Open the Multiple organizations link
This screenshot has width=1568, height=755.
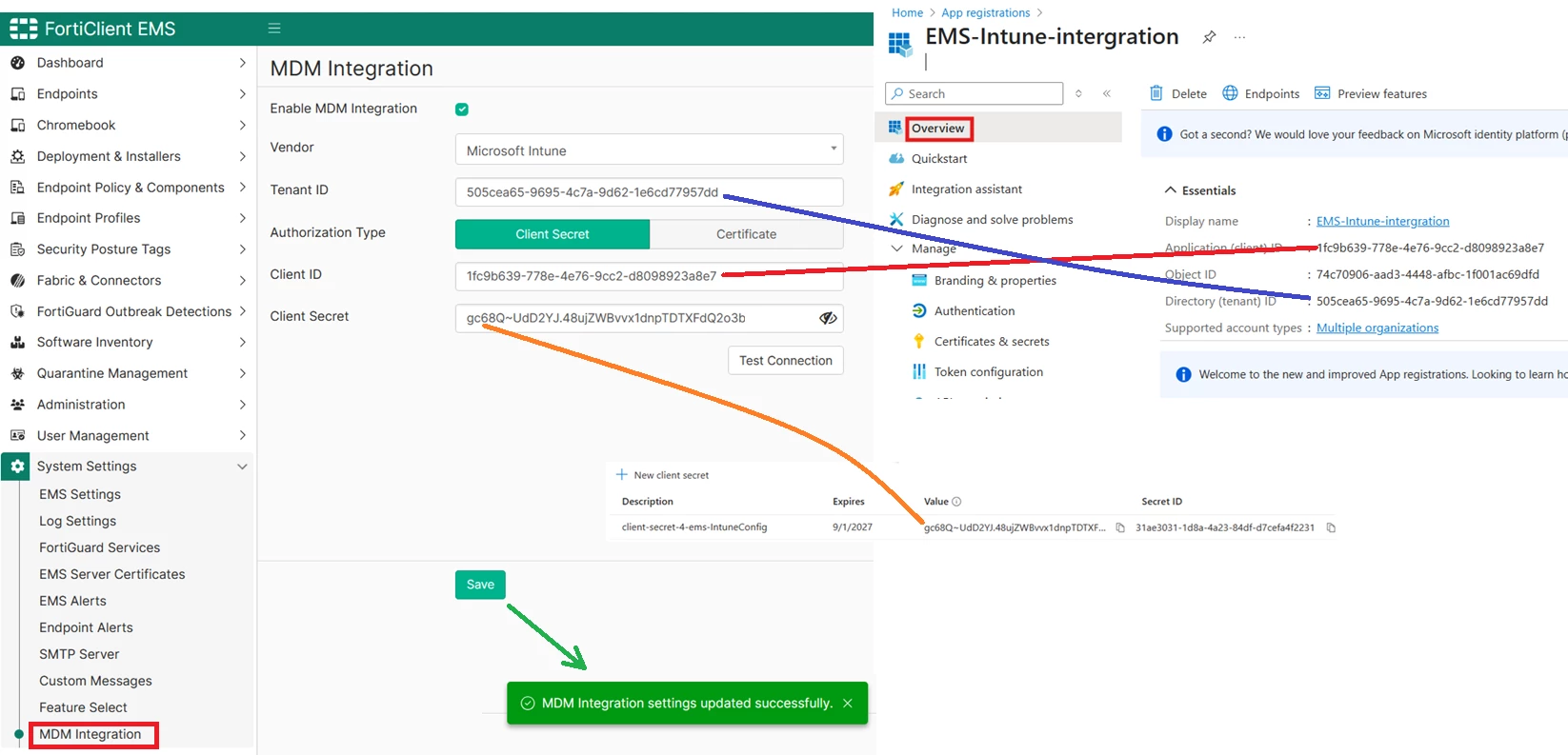pos(1377,328)
